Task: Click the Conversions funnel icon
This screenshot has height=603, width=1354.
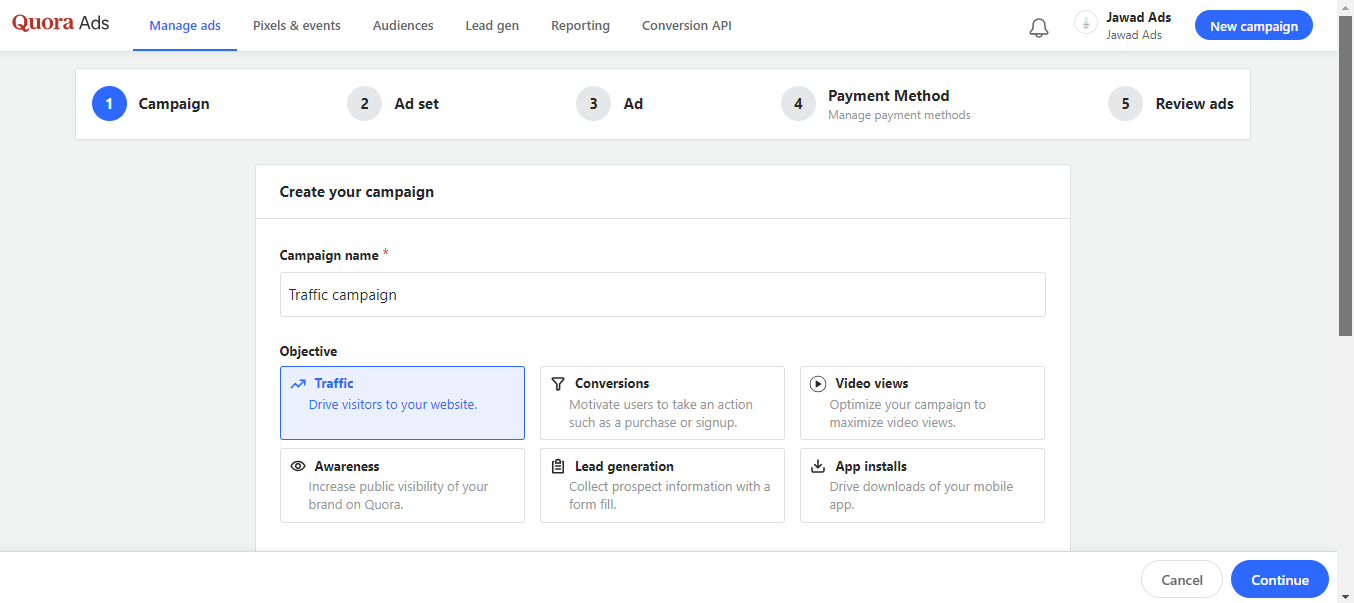Action: click(558, 384)
